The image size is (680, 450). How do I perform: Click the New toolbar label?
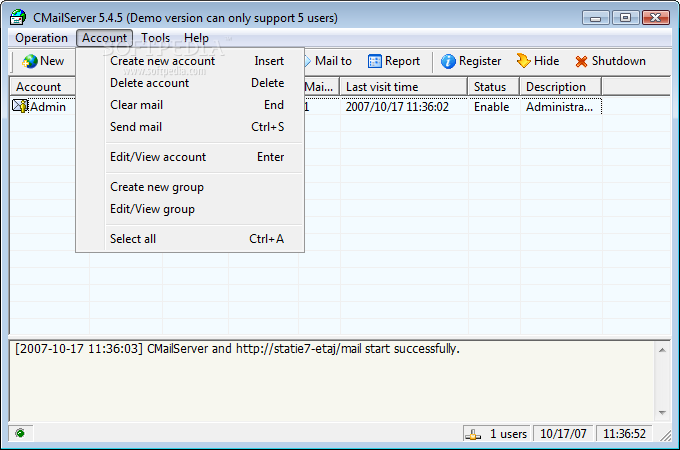[52, 61]
